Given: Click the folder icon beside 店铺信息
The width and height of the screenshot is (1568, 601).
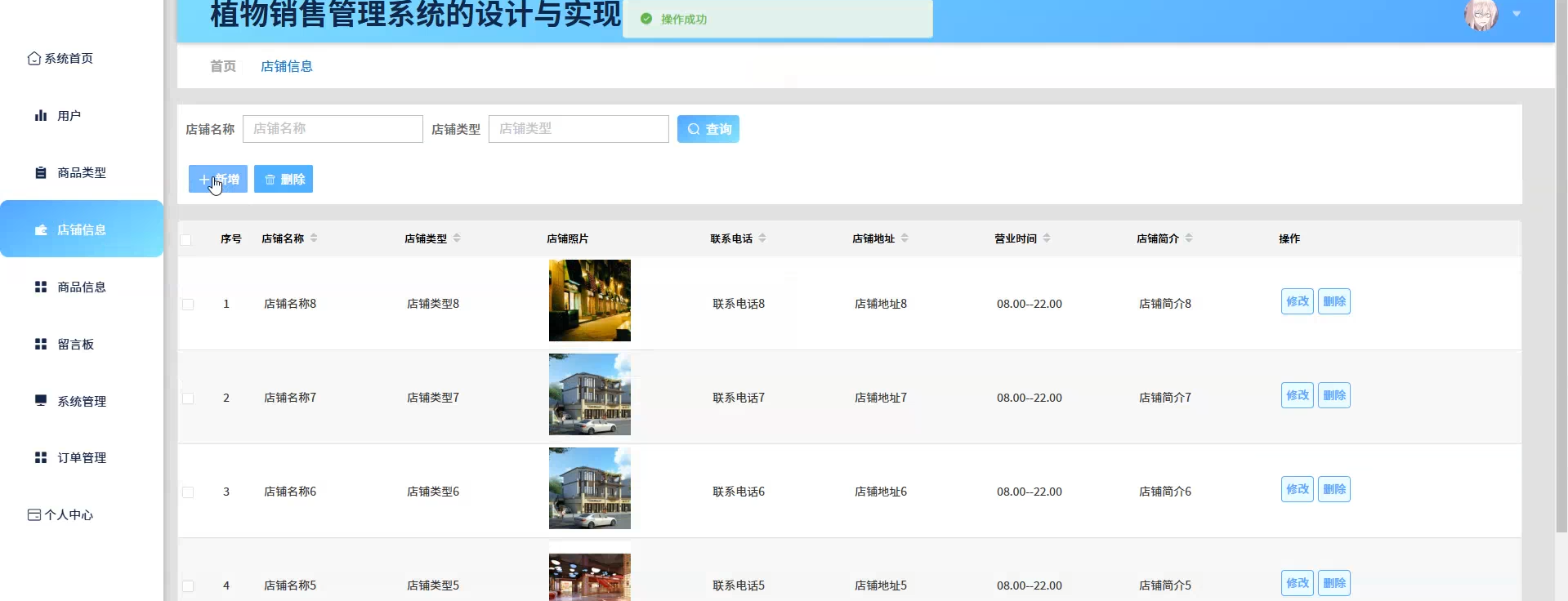Looking at the screenshot, I should click(x=41, y=229).
